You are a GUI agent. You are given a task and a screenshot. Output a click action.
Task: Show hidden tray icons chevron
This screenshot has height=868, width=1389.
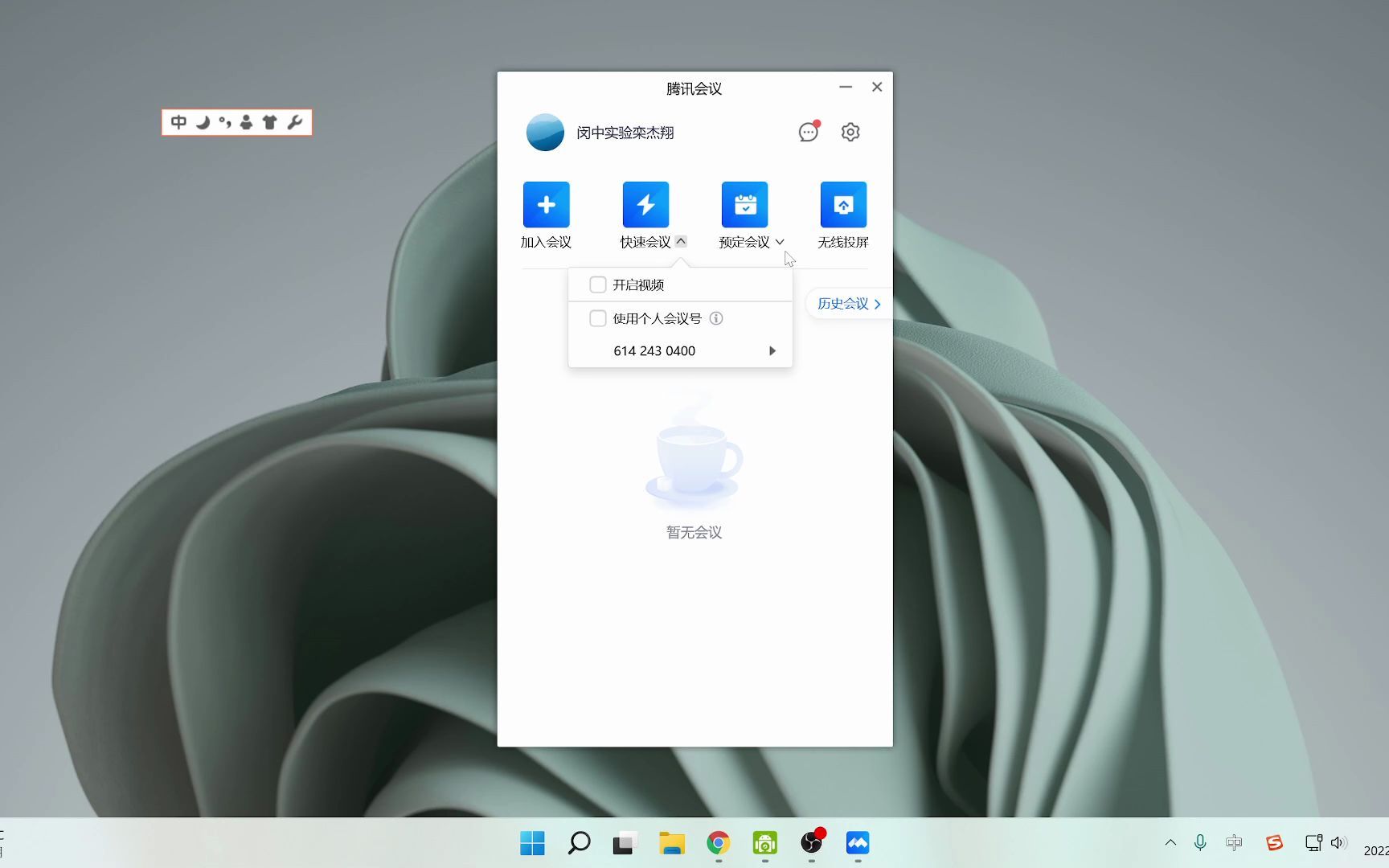tap(1170, 843)
